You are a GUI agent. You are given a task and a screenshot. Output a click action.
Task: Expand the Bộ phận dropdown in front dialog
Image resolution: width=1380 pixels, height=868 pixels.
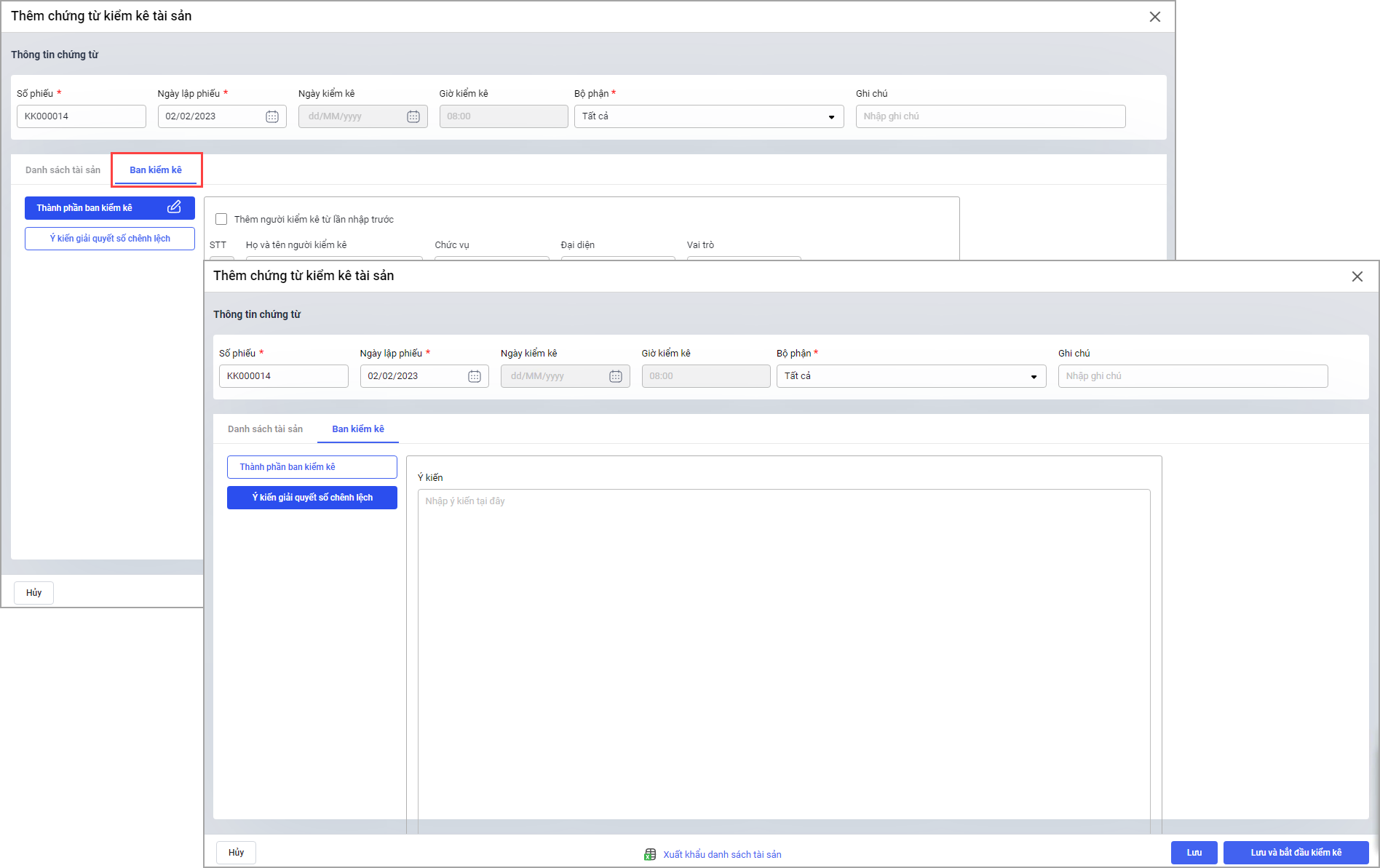[x=1033, y=376]
